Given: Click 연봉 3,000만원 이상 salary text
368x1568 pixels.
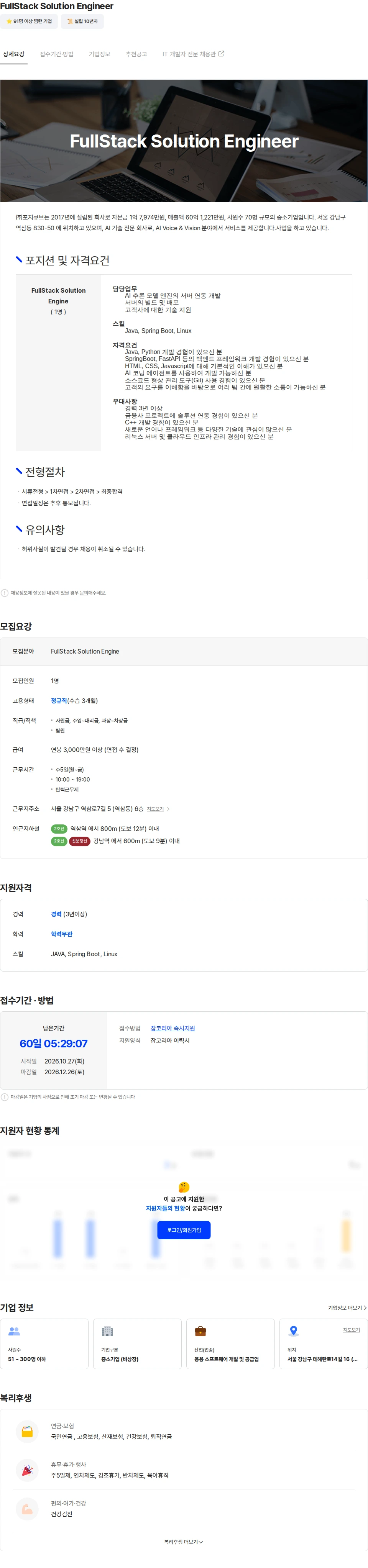Looking at the screenshot, I should coord(94,750).
